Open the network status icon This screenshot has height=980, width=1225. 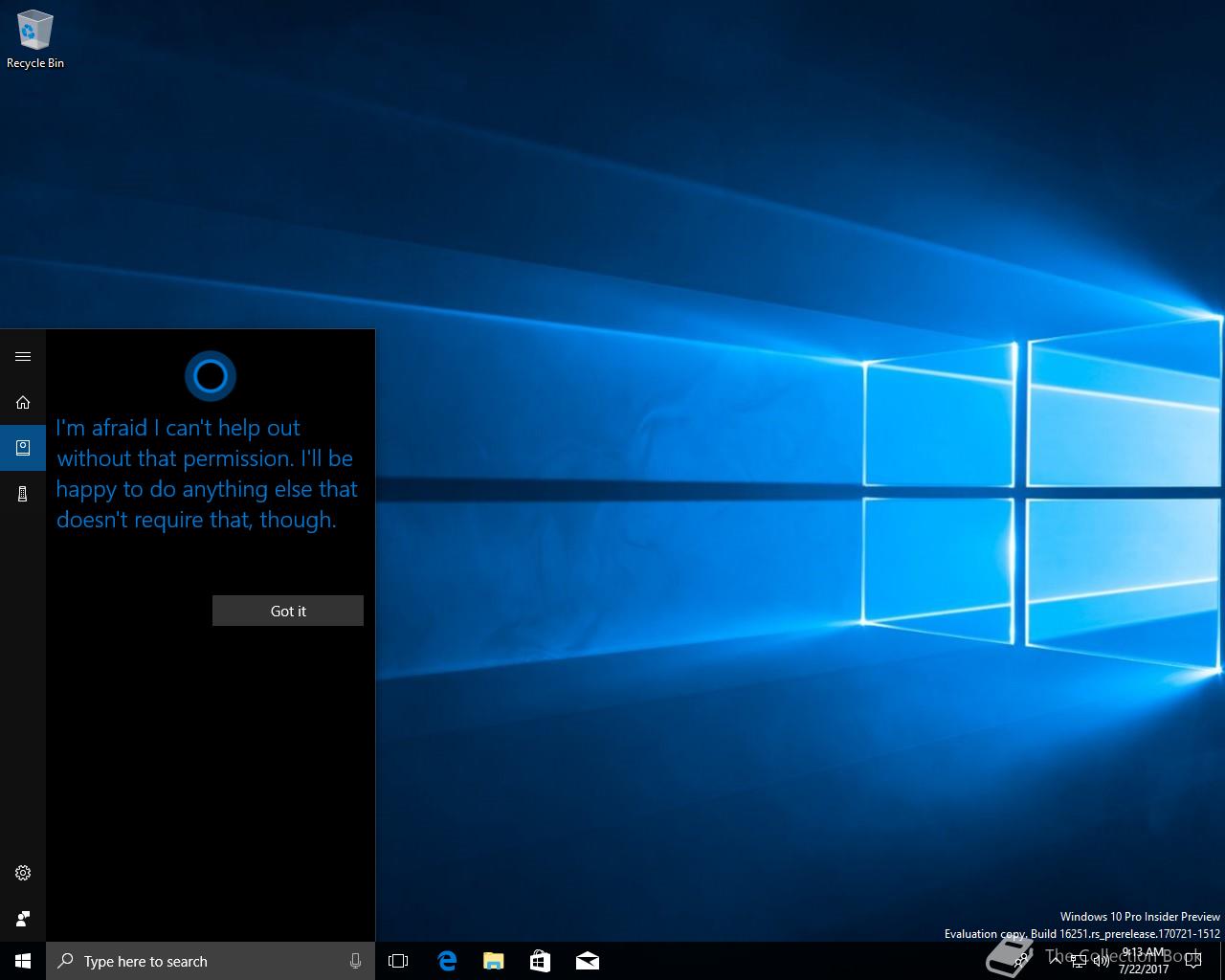click(x=1079, y=961)
